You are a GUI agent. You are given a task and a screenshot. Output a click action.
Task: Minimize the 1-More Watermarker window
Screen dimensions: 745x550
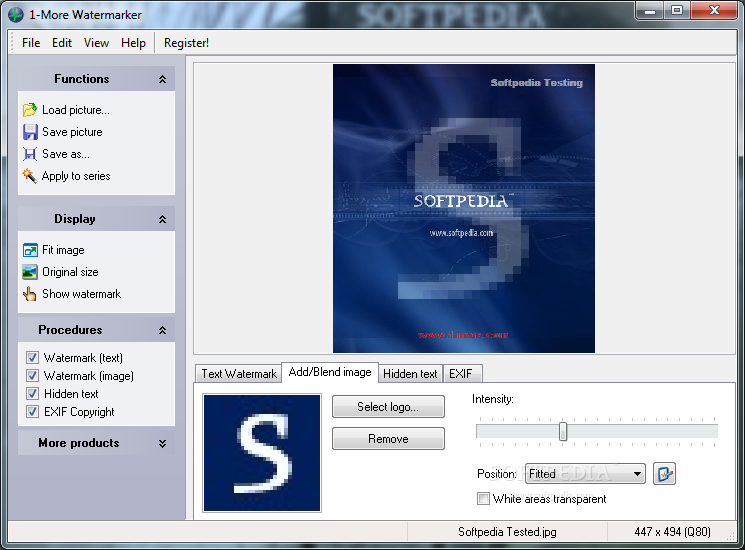(x=650, y=10)
